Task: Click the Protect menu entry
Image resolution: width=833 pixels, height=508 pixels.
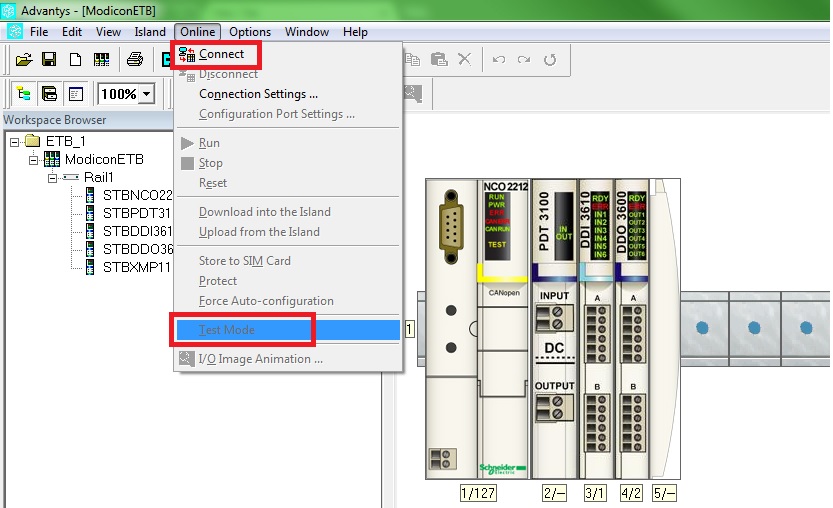Action: pos(288,281)
